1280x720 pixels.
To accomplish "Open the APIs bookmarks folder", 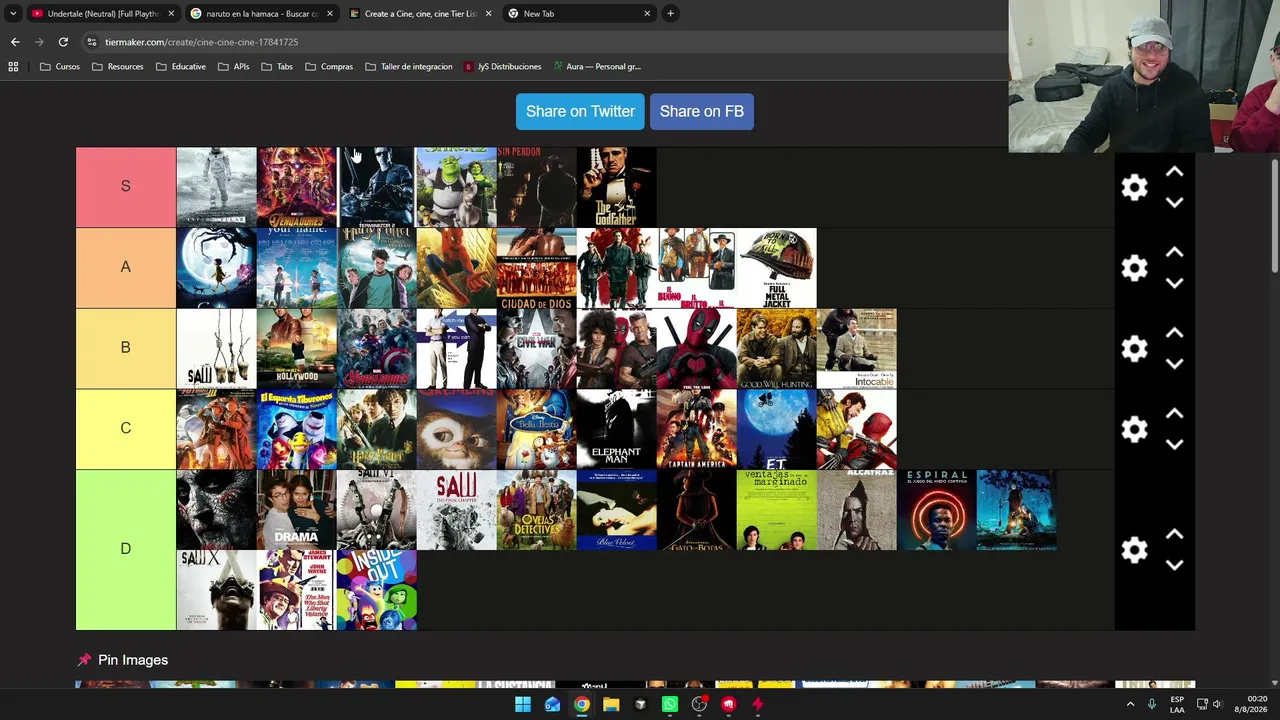I will click(234, 67).
